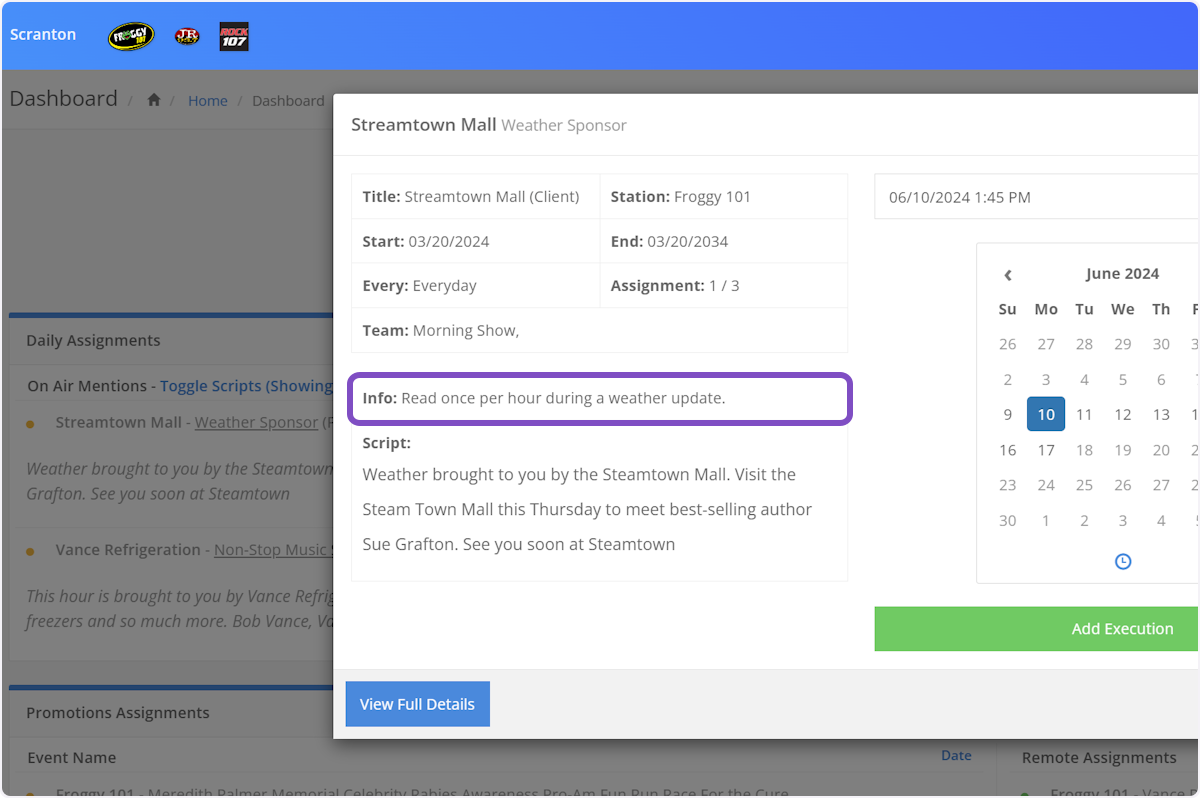Click the home icon in breadcrumb
Viewport: 1200px width, 798px height.
click(154, 100)
